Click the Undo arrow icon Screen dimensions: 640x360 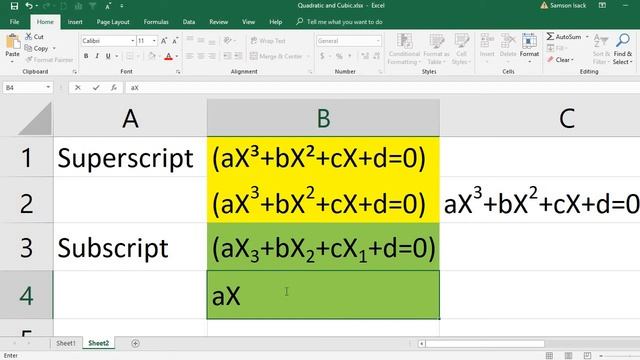tap(29, 6)
